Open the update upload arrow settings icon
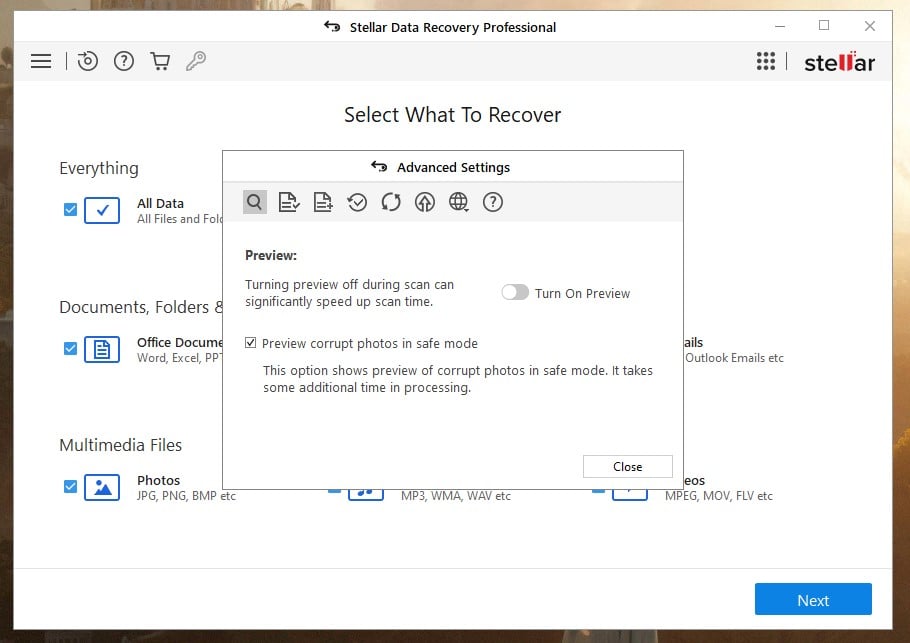This screenshot has height=643, width=910. pyautogui.click(x=425, y=202)
